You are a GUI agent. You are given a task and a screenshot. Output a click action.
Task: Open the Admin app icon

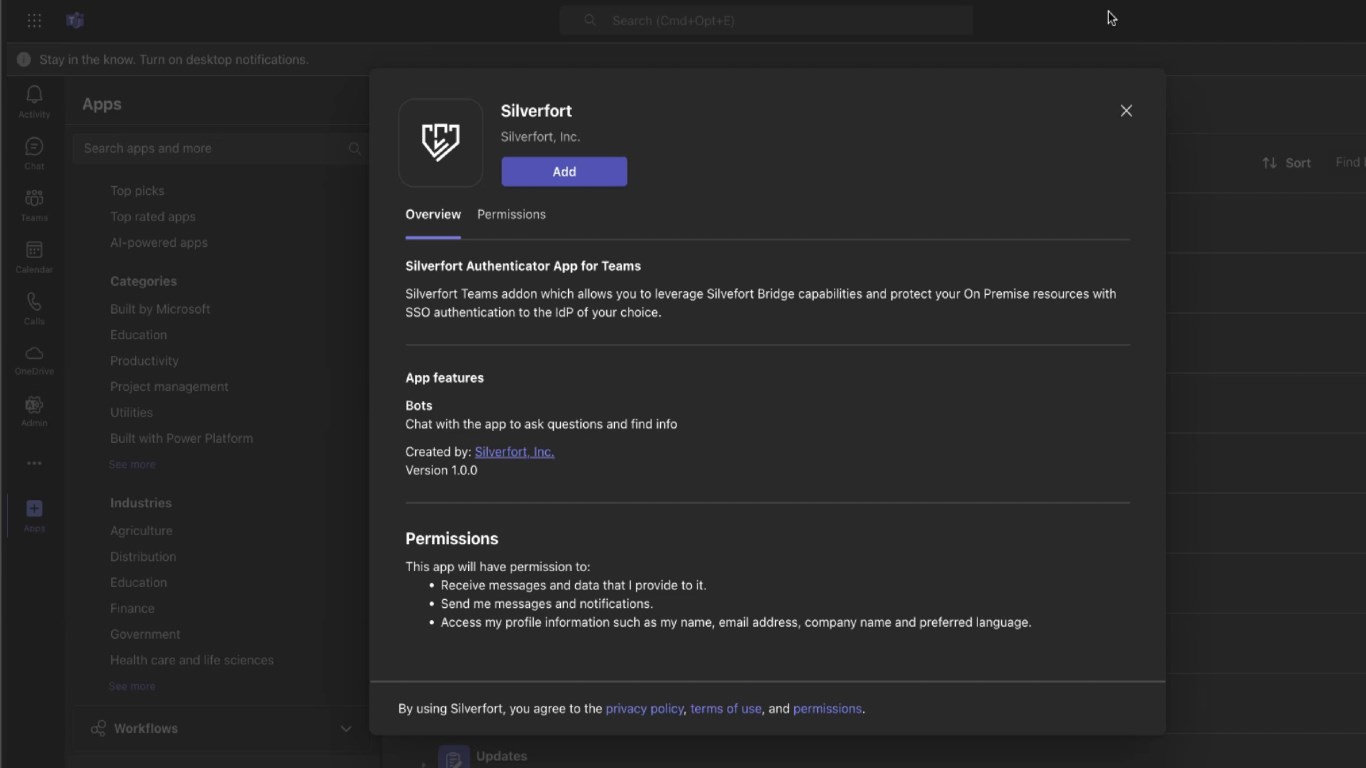coord(34,406)
